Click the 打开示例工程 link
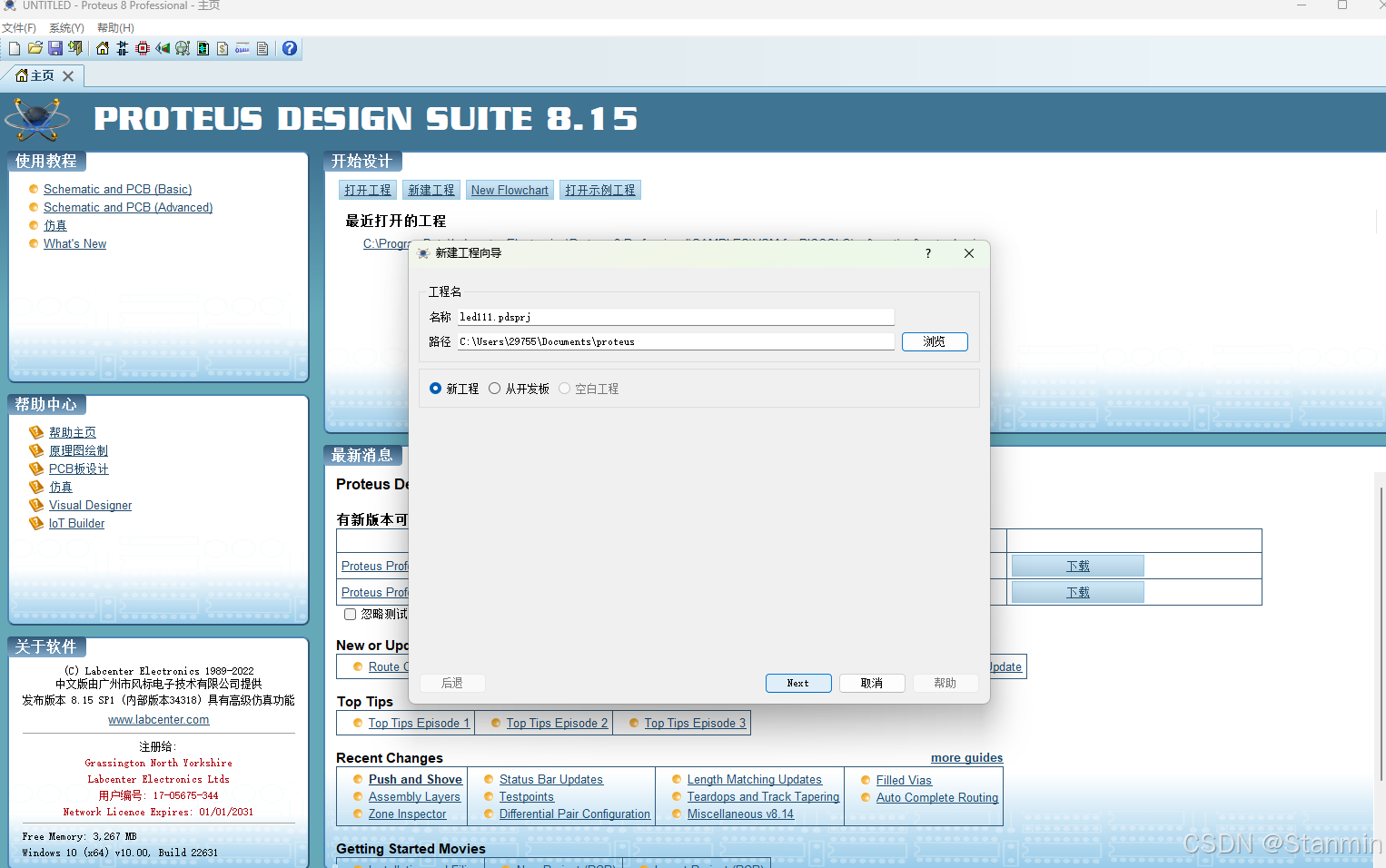Screen dimensions: 1386x868 click(600, 190)
